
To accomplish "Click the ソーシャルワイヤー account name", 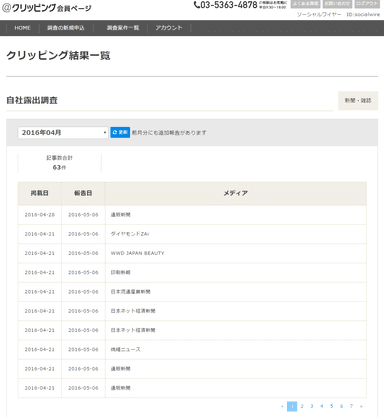I will [x=319, y=15].
